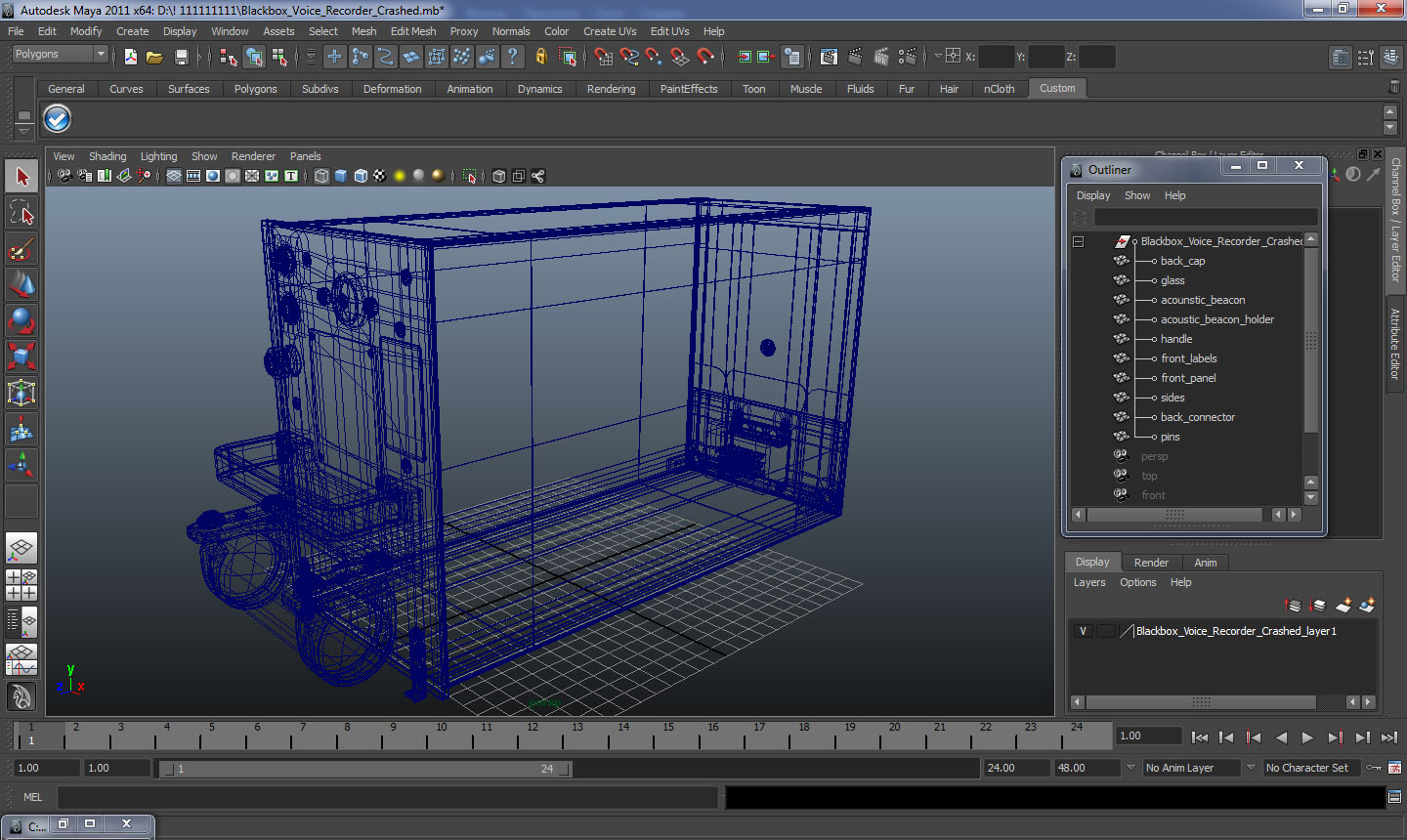Select the Universal Manipulator tool
The image size is (1407, 840).
(21, 393)
